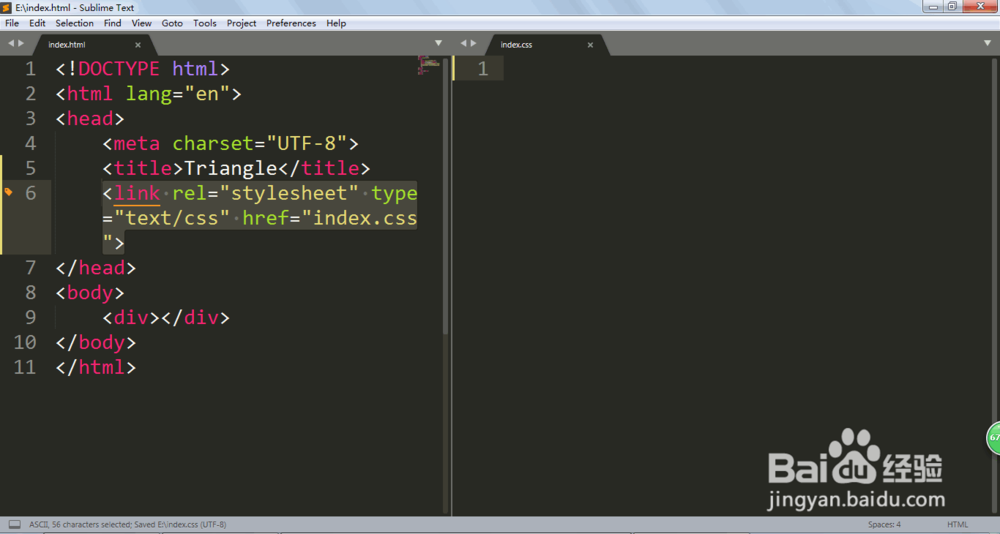Click next-tab arrow beside index.css tab
Viewport: 1000px width, 534px height.
pos(473,43)
